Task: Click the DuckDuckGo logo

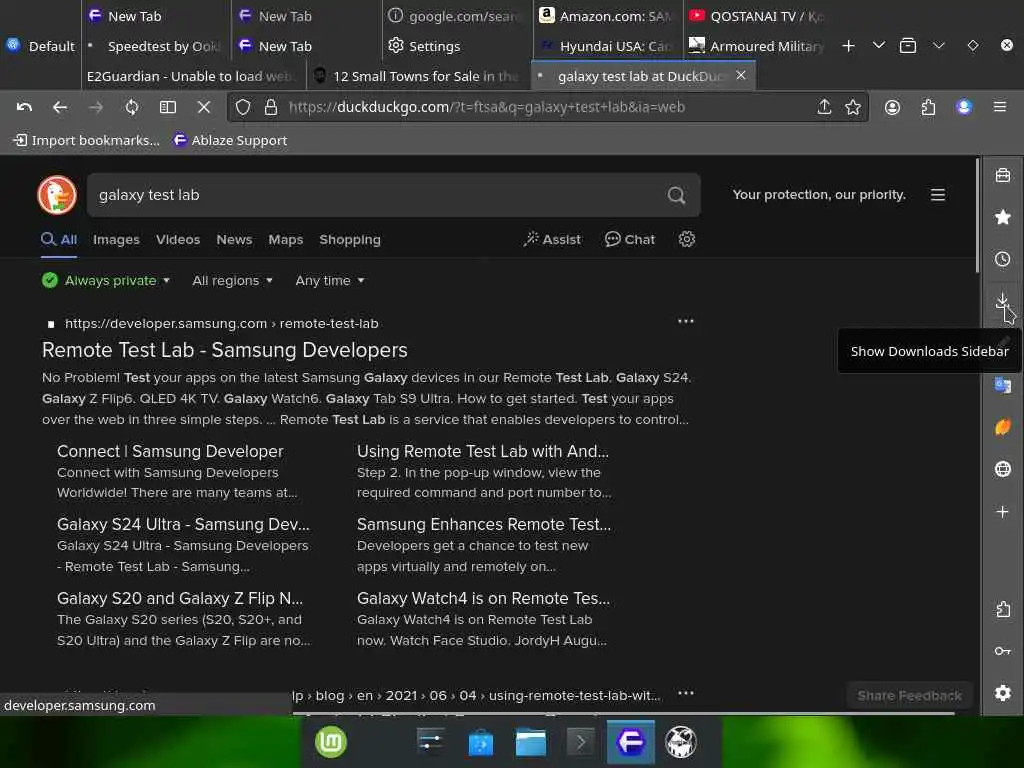Action: (x=57, y=195)
